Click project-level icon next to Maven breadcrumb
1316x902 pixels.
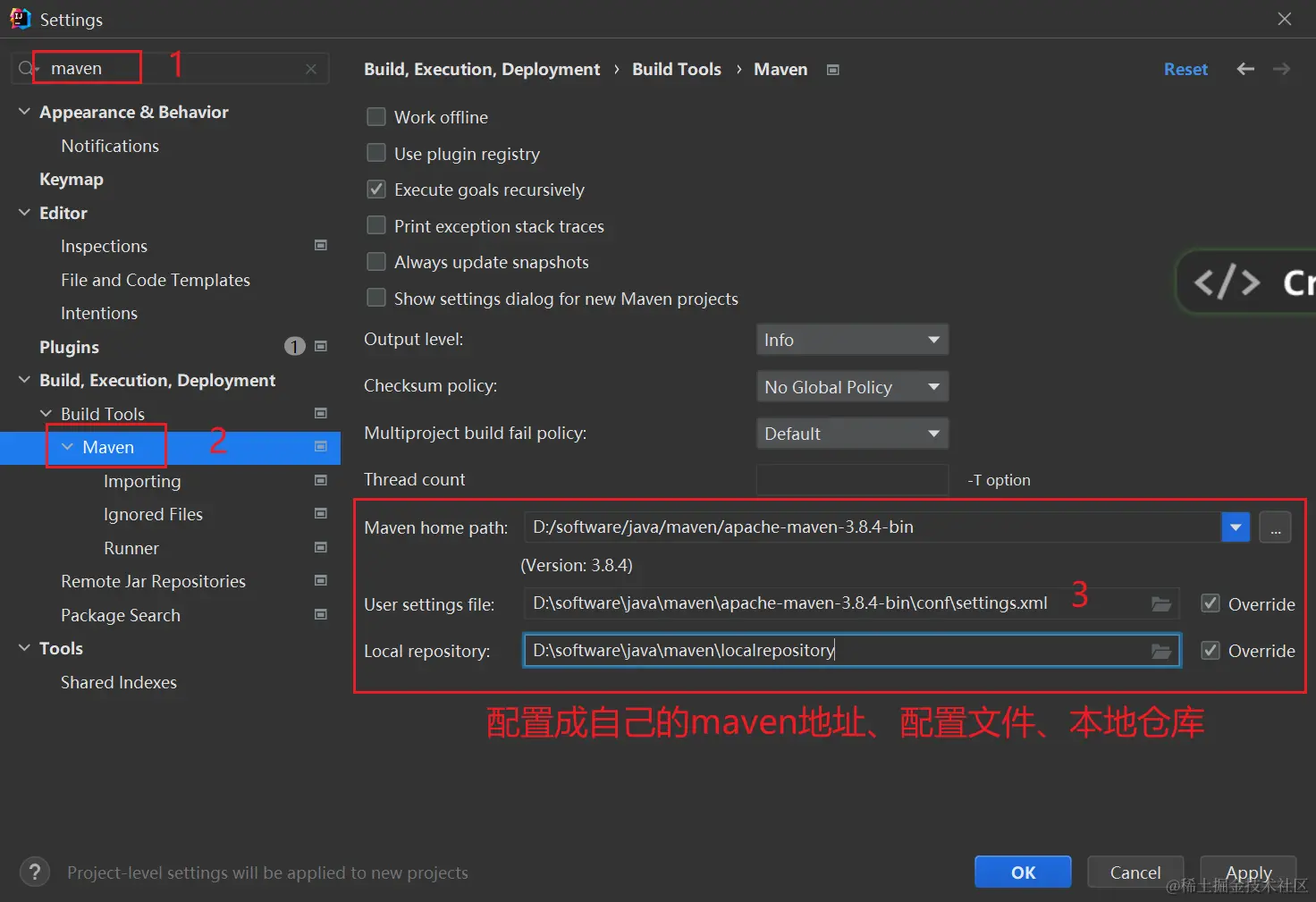[833, 70]
